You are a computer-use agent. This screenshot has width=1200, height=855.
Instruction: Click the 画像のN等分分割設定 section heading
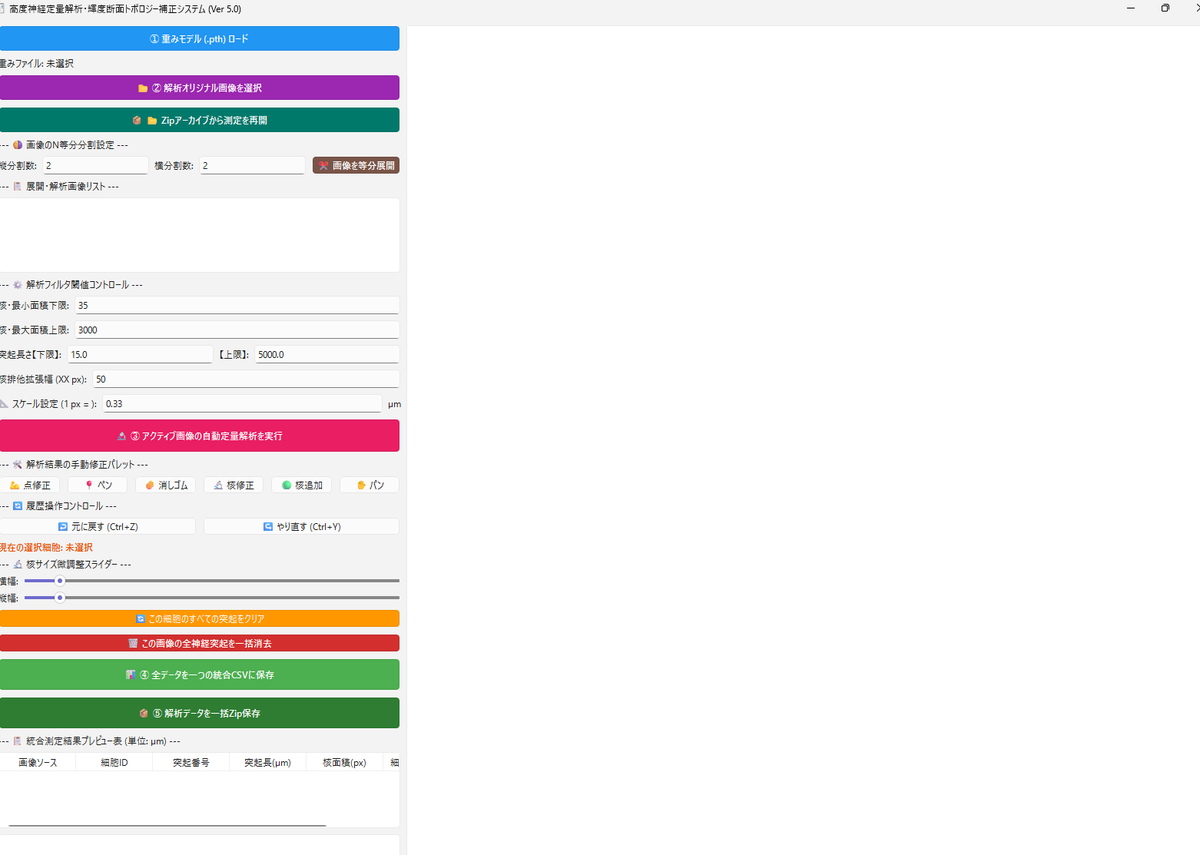coord(64,145)
